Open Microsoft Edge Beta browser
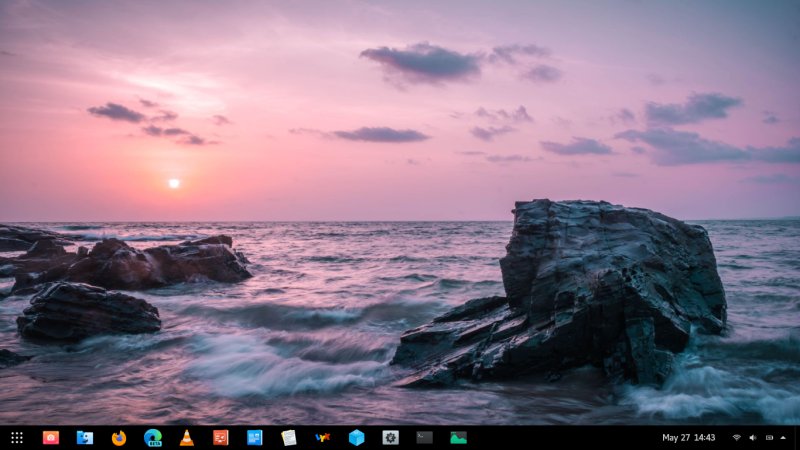800x450 pixels. pos(153,438)
